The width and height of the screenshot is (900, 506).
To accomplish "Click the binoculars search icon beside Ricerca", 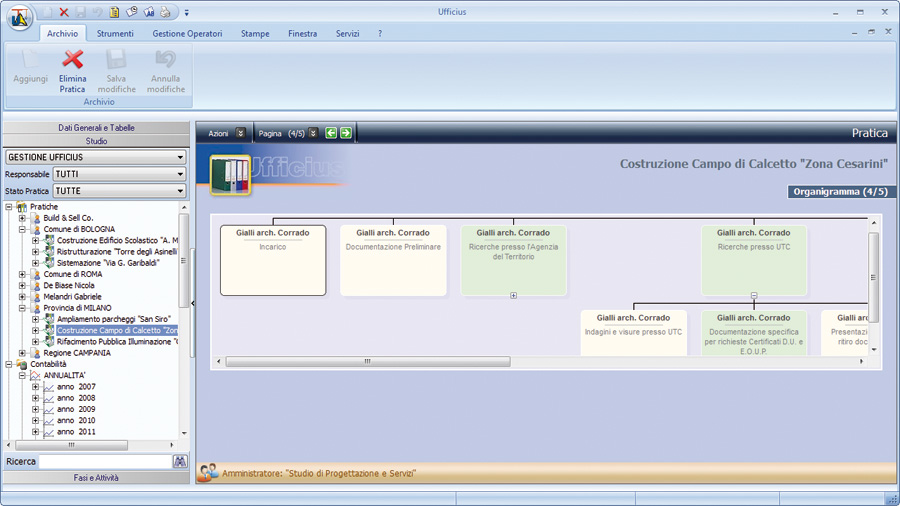I will tap(180, 461).
